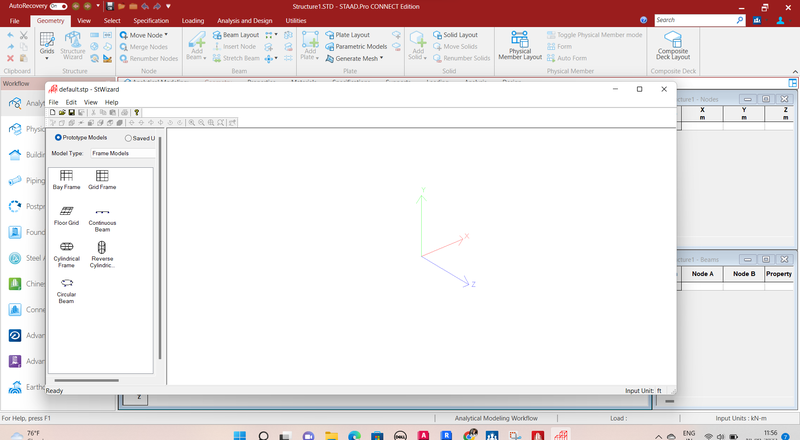Click Move Node in the Node group
This screenshot has width=800, height=440.
141,35
